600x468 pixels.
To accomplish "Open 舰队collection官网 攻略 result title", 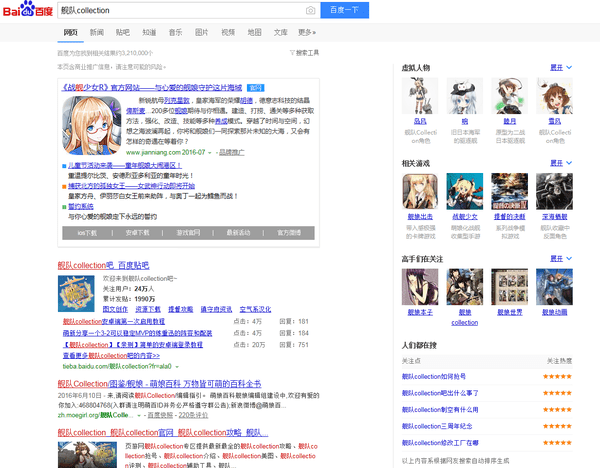I will tap(163, 432).
